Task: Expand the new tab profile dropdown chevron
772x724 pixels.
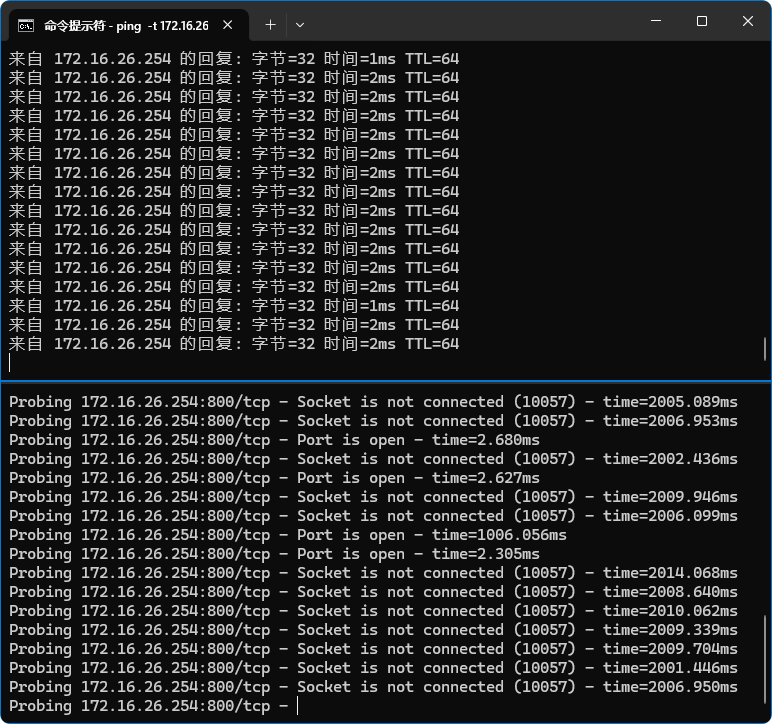Action: [300, 24]
